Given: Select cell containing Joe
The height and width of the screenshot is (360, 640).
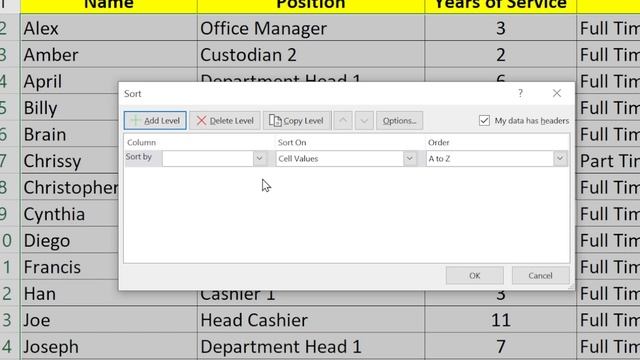Looking at the screenshot, I should (x=109, y=320).
